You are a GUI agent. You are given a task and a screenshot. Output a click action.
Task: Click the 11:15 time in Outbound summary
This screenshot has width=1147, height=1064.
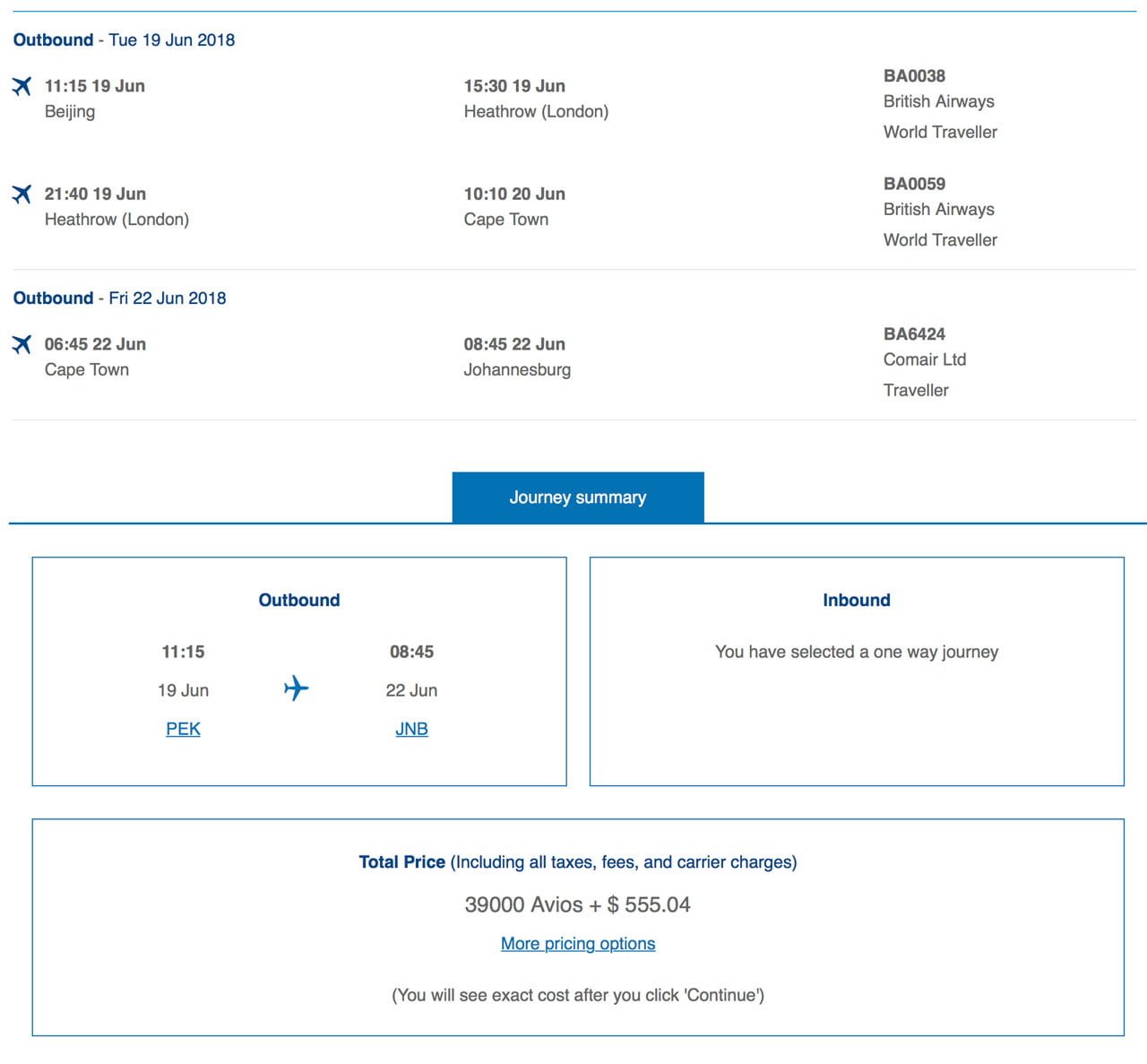[x=183, y=652]
